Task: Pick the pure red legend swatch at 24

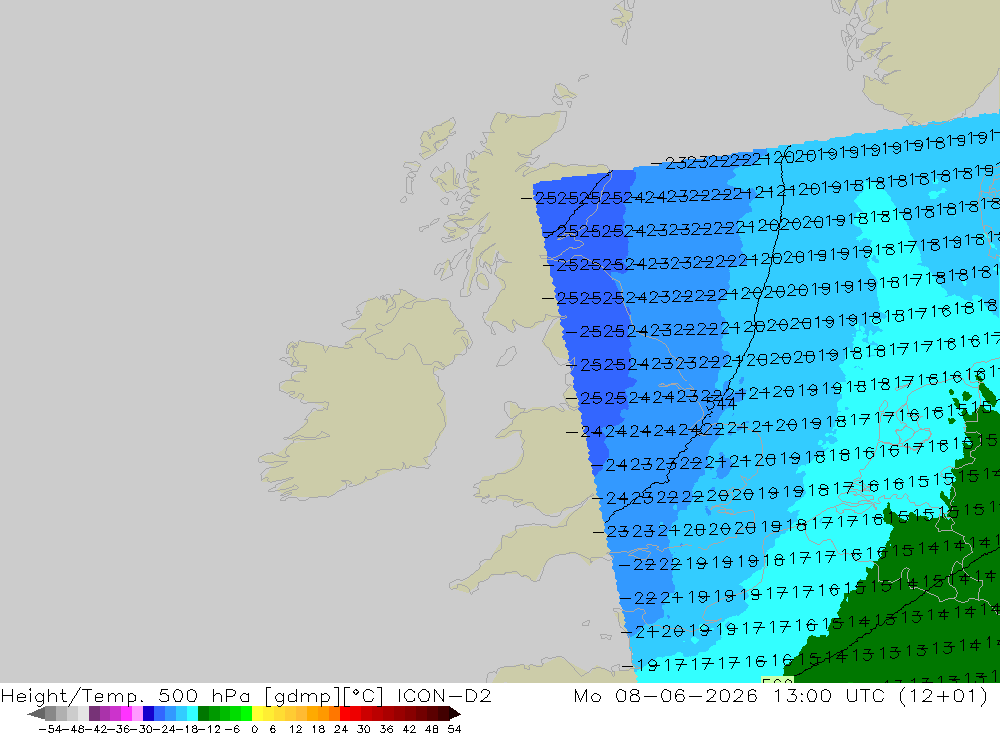Action: point(345,714)
